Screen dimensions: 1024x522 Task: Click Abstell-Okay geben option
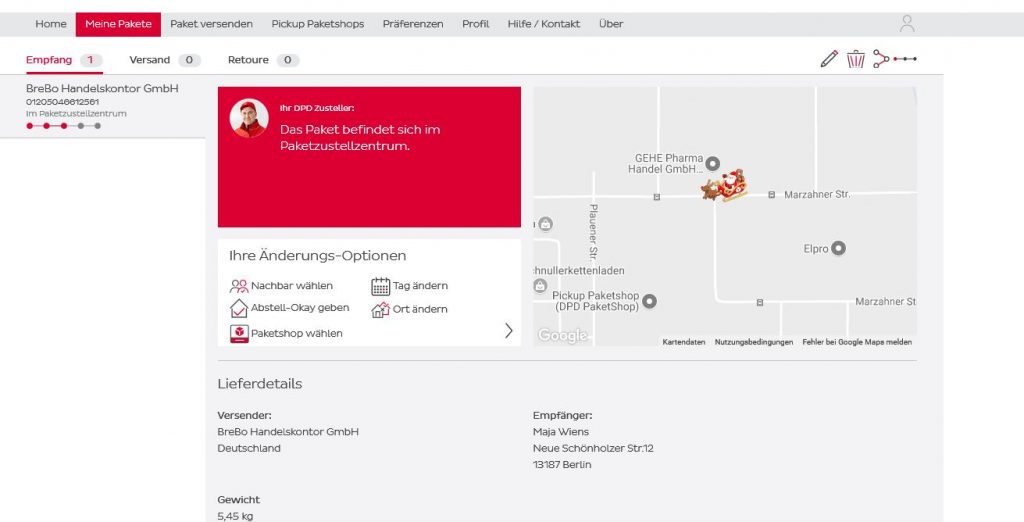click(x=289, y=308)
